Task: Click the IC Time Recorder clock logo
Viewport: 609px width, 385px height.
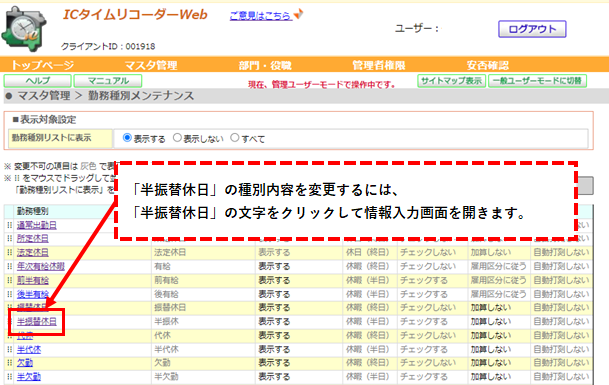Action: (24, 29)
